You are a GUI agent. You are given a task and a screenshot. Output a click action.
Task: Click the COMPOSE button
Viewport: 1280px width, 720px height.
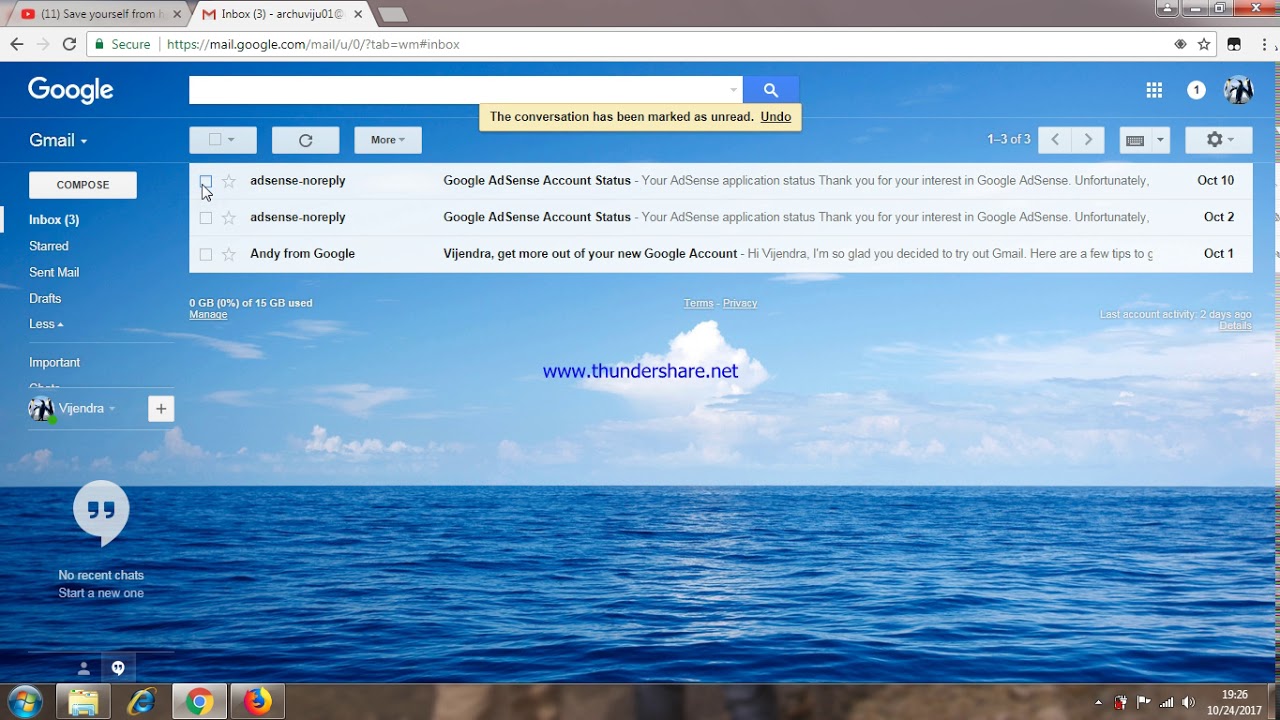(83, 185)
